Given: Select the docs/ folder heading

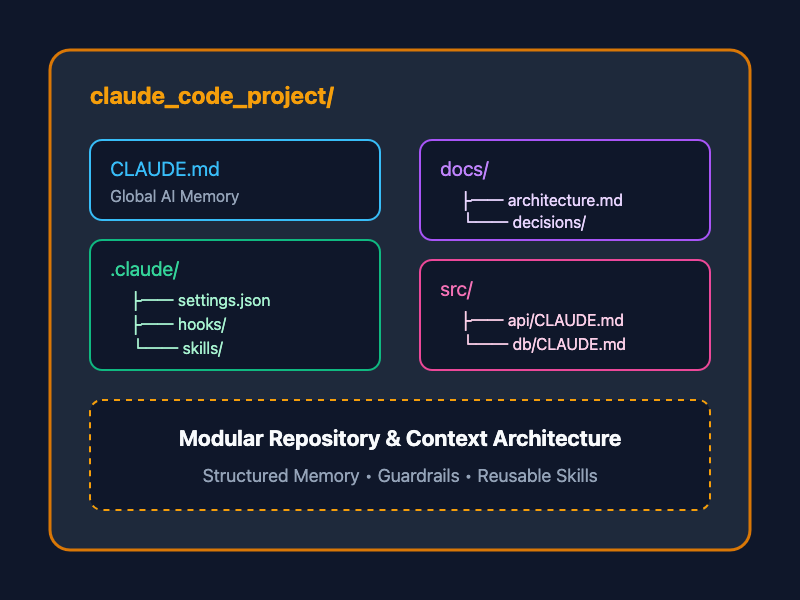Looking at the screenshot, I should pos(464,169).
